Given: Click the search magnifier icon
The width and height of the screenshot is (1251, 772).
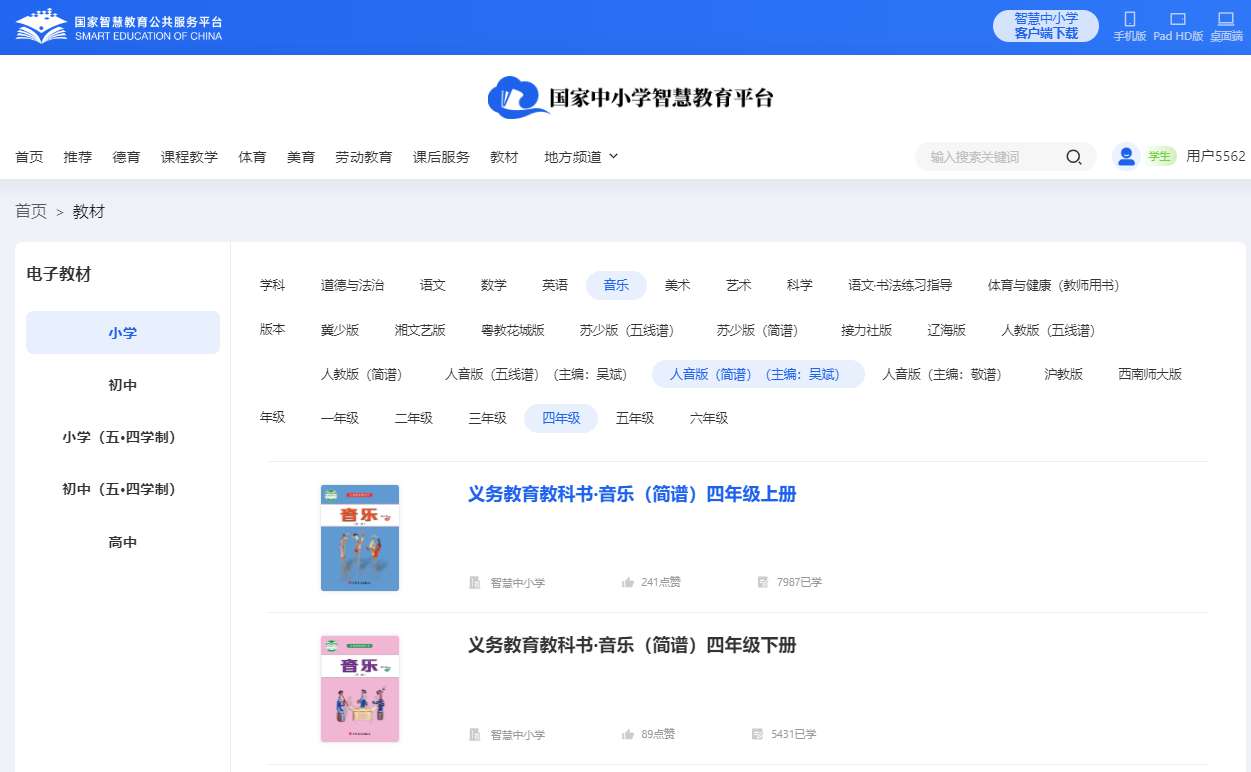Looking at the screenshot, I should [x=1074, y=157].
